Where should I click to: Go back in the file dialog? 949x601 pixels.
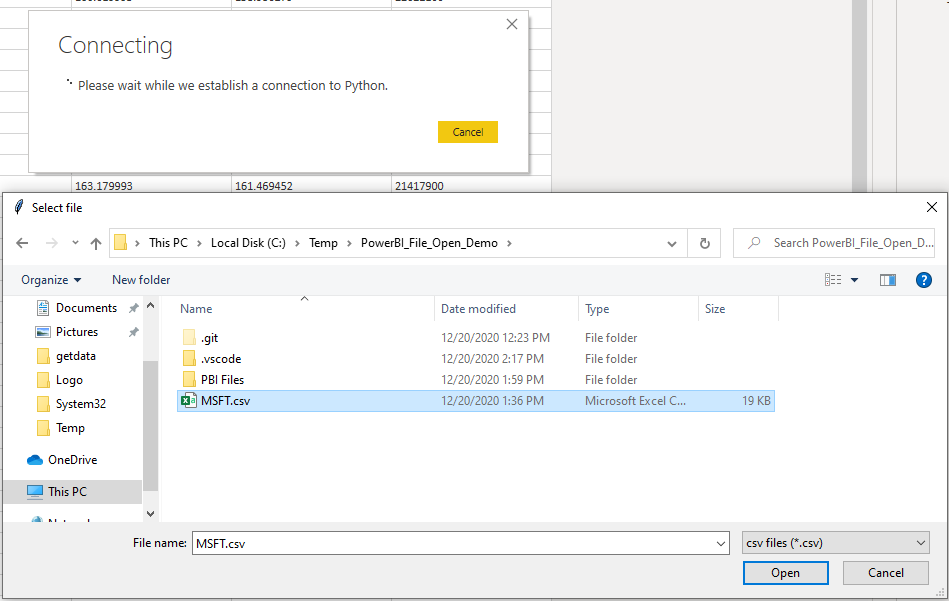click(x=22, y=243)
